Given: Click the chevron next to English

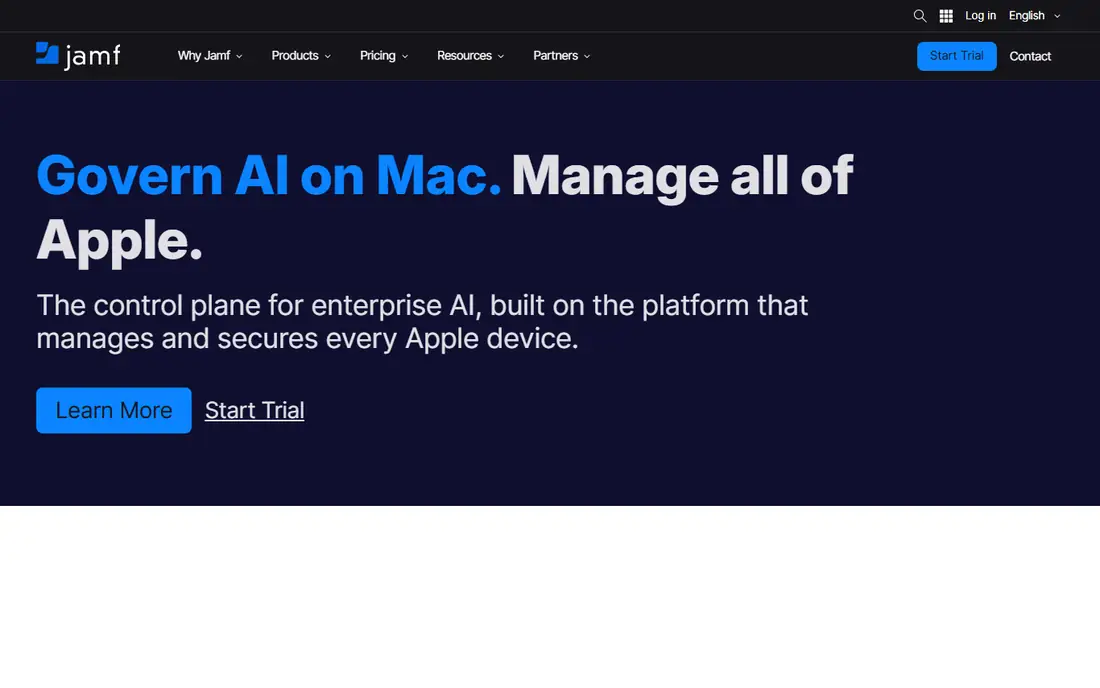Looking at the screenshot, I should (x=1057, y=16).
